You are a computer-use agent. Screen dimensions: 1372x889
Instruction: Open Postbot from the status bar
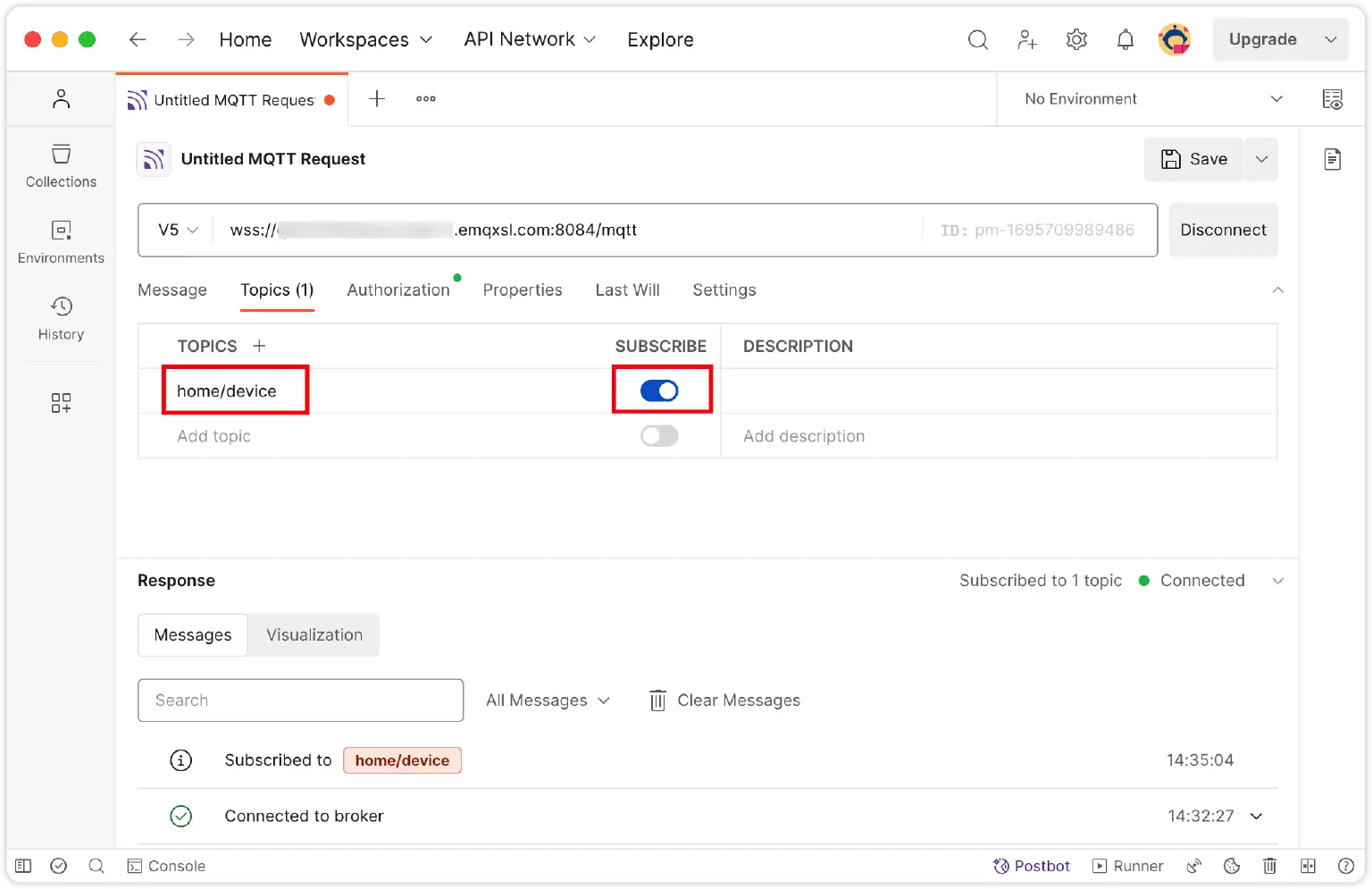1032,866
